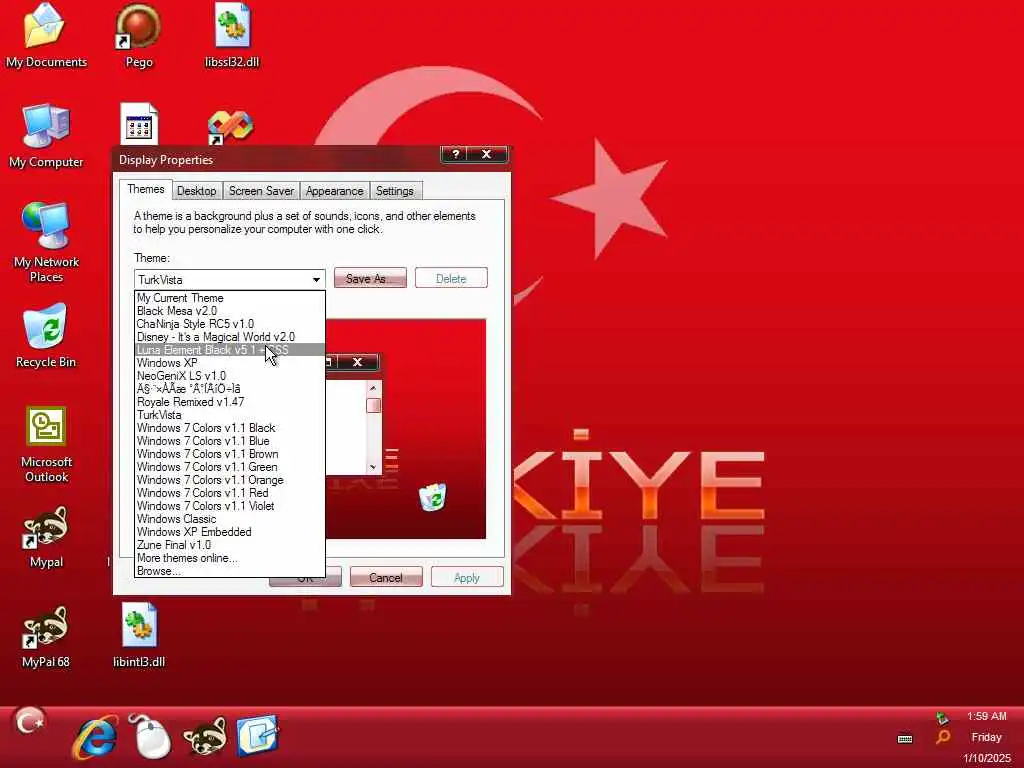
Task: Click the Apply button
Action: 466,577
